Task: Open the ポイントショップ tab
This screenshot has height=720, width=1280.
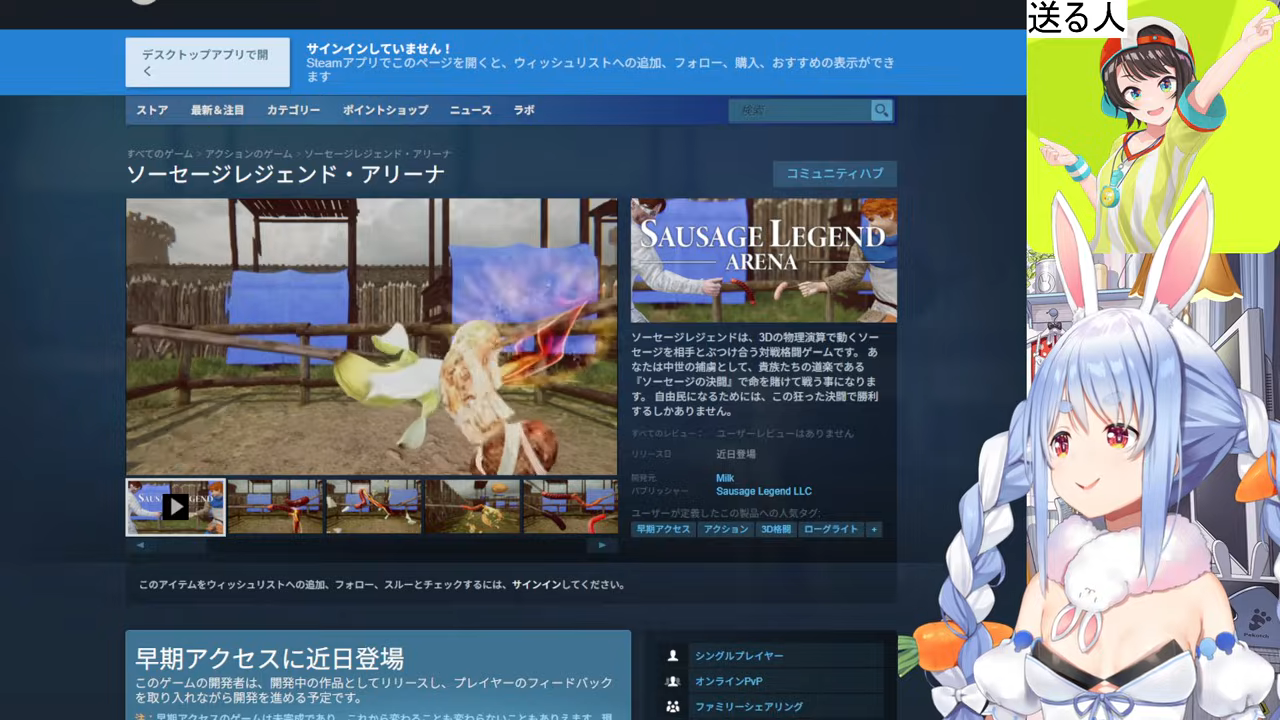Action: point(385,110)
